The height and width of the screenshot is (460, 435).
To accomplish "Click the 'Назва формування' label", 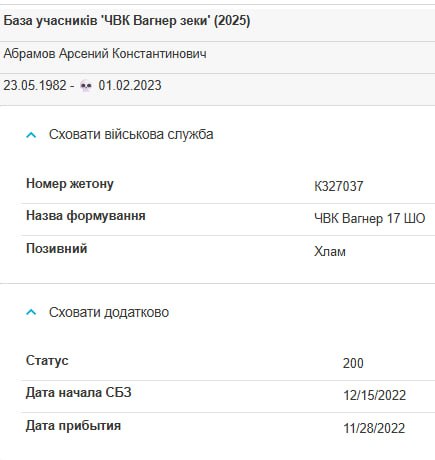I will (86, 216).
